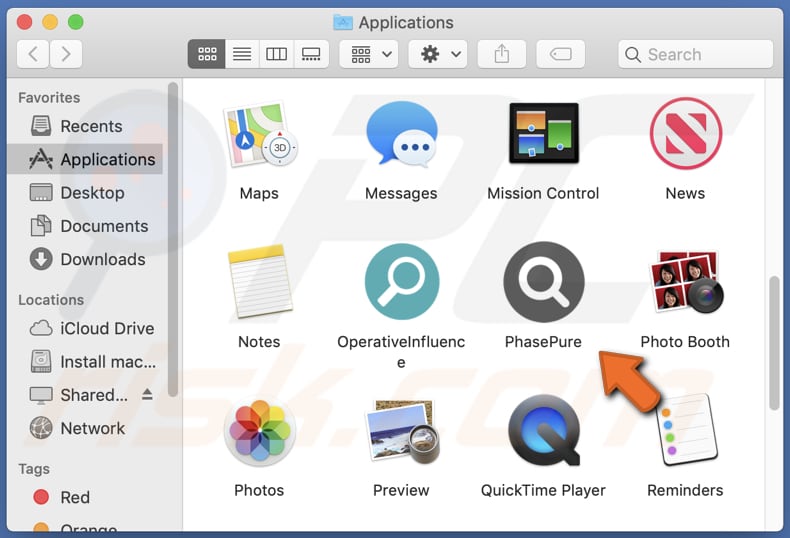Click the main content vertical scrollbar
Image resolution: width=790 pixels, height=538 pixels.
coord(774,343)
